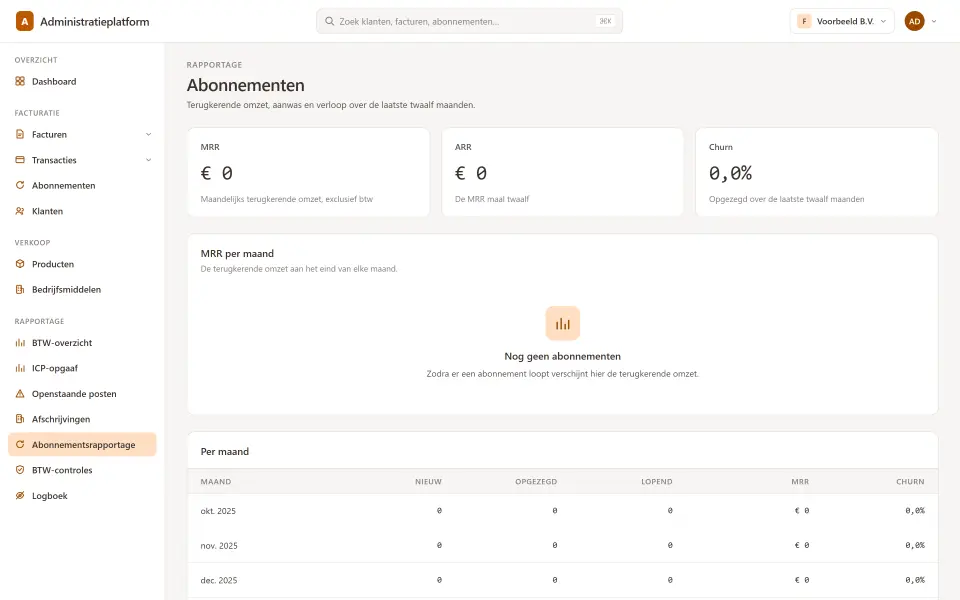Click the Facturen document icon
This screenshot has width=960, height=600.
point(20,134)
